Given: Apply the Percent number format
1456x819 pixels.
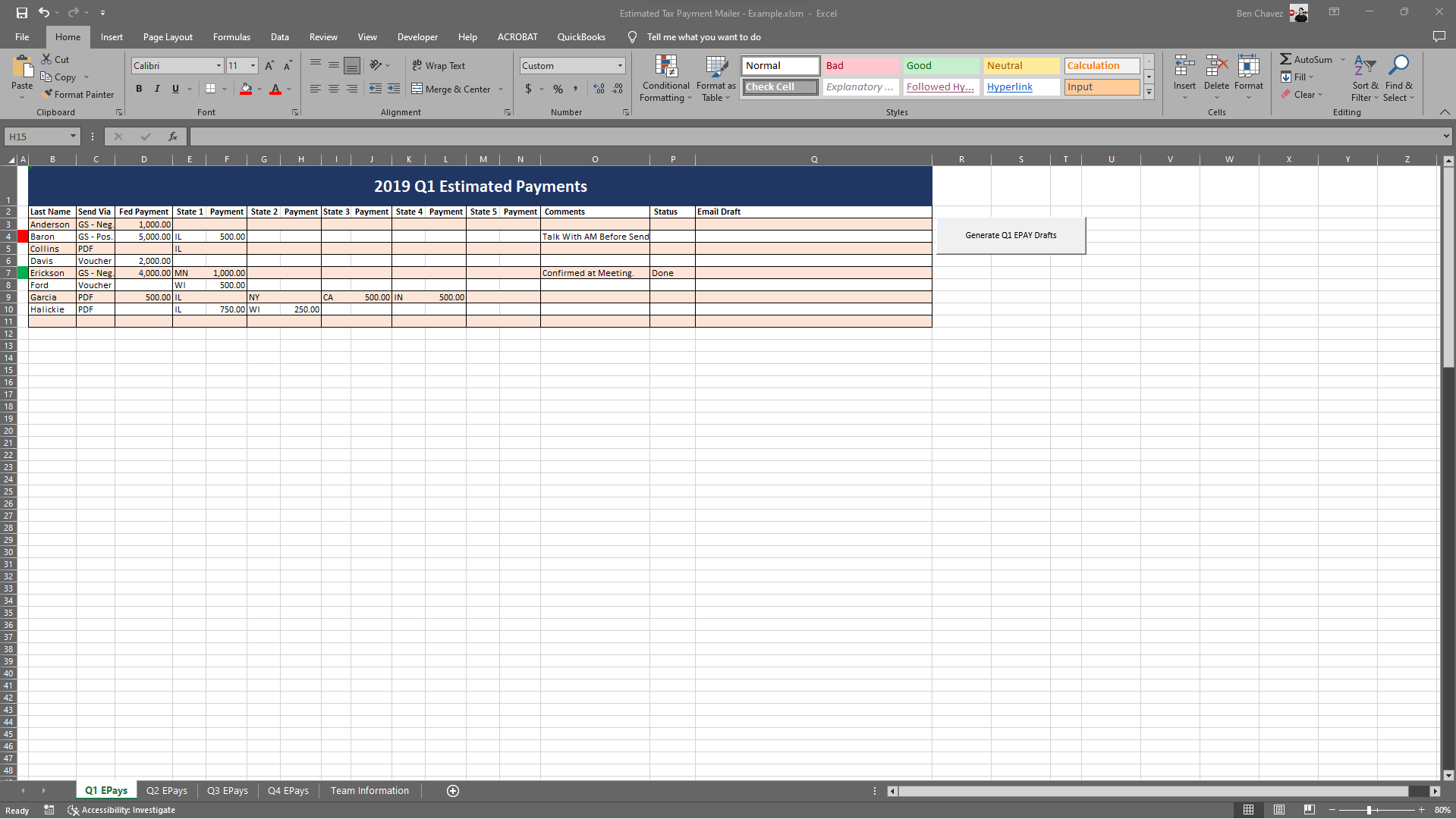Looking at the screenshot, I should pyautogui.click(x=558, y=89).
